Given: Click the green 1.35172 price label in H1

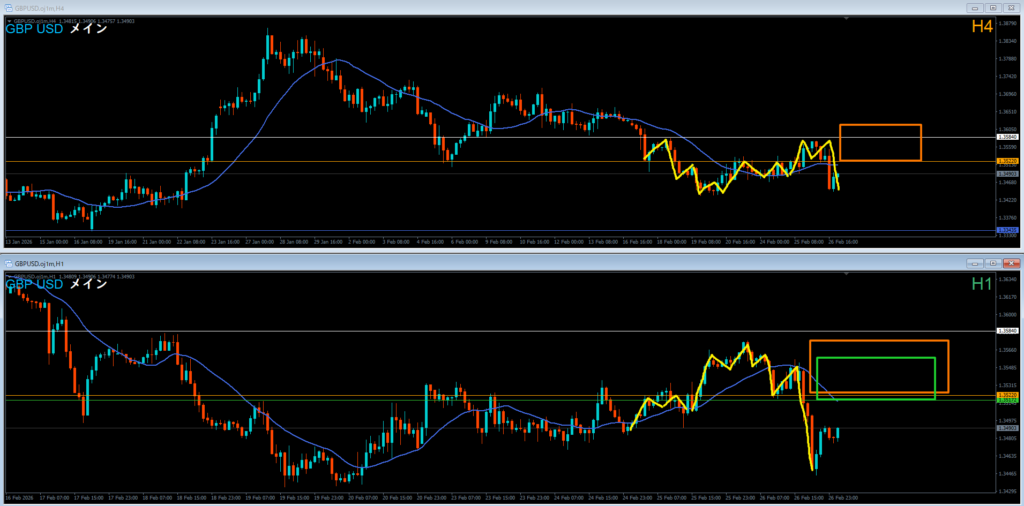Looking at the screenshot, I should 1007,401.
